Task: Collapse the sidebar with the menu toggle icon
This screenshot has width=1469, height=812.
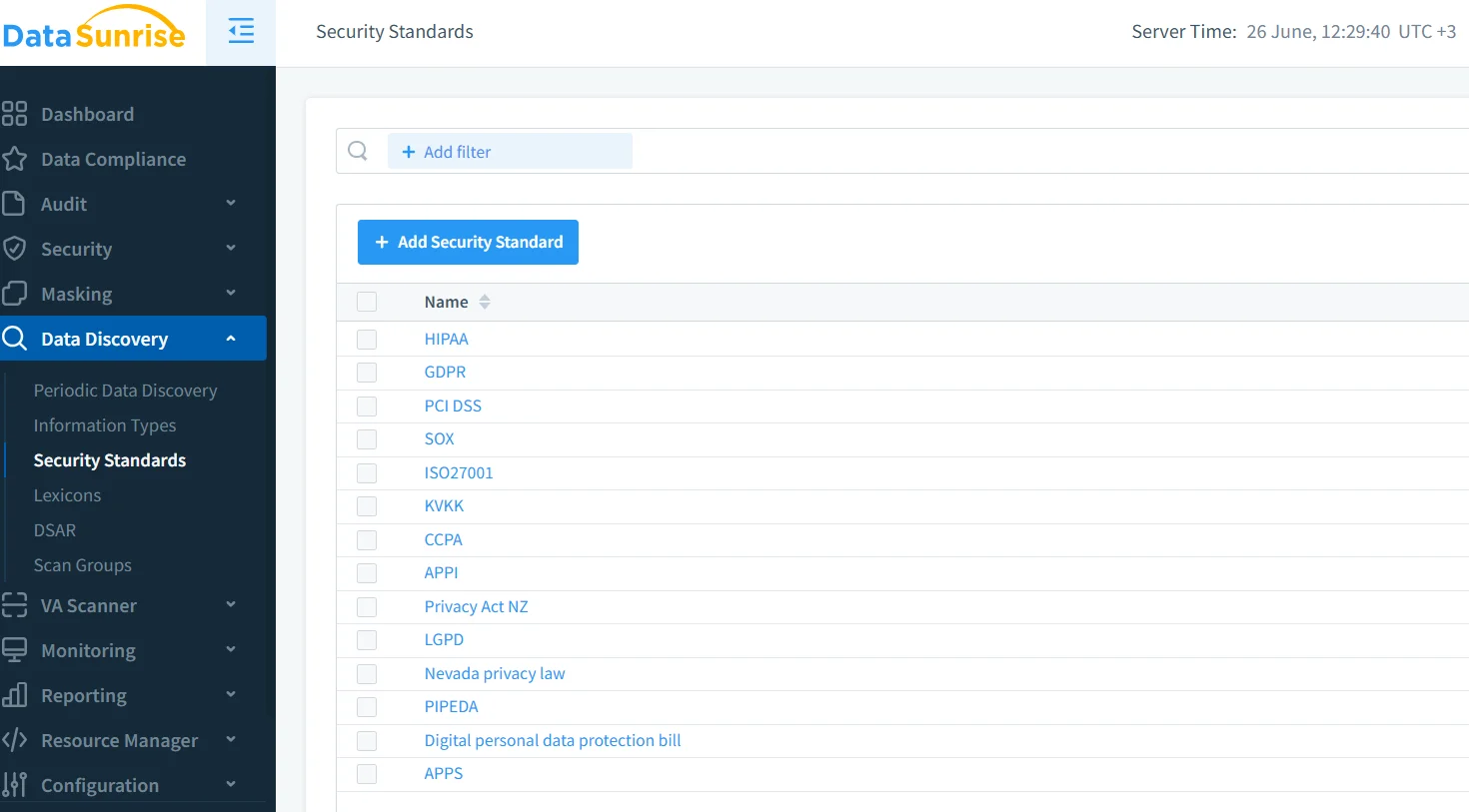Action: 241,32
